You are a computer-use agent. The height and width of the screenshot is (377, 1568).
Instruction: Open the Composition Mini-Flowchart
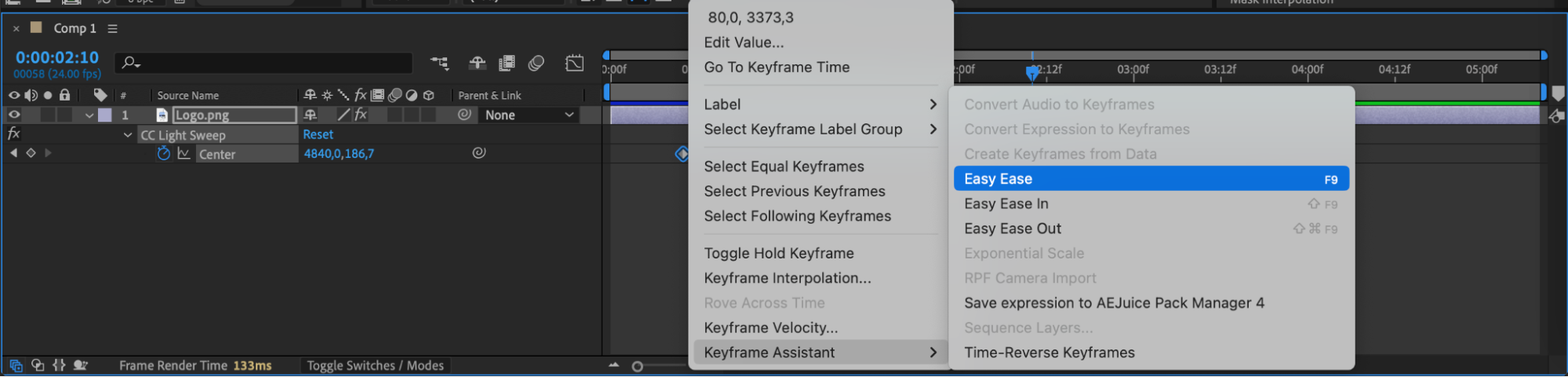click(x=439, y=63)
